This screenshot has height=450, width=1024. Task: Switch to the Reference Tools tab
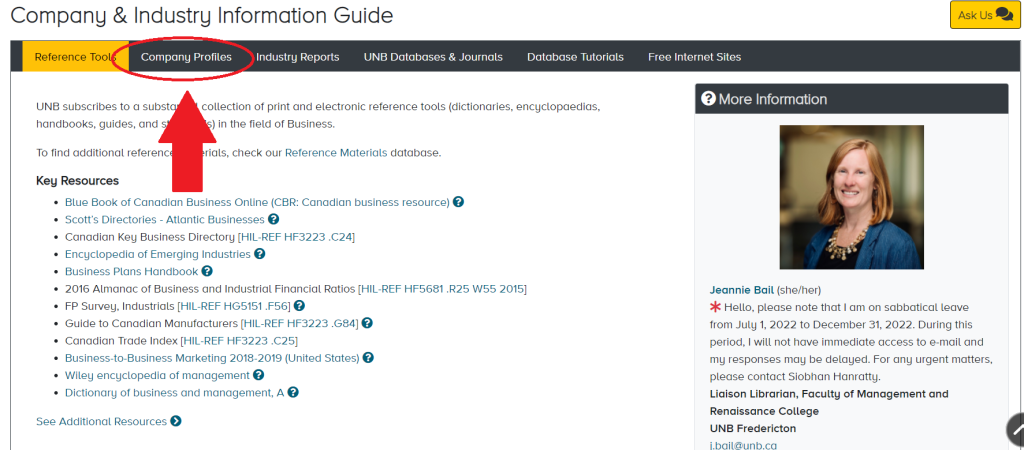pyautogui.click(x=75, y=57)
